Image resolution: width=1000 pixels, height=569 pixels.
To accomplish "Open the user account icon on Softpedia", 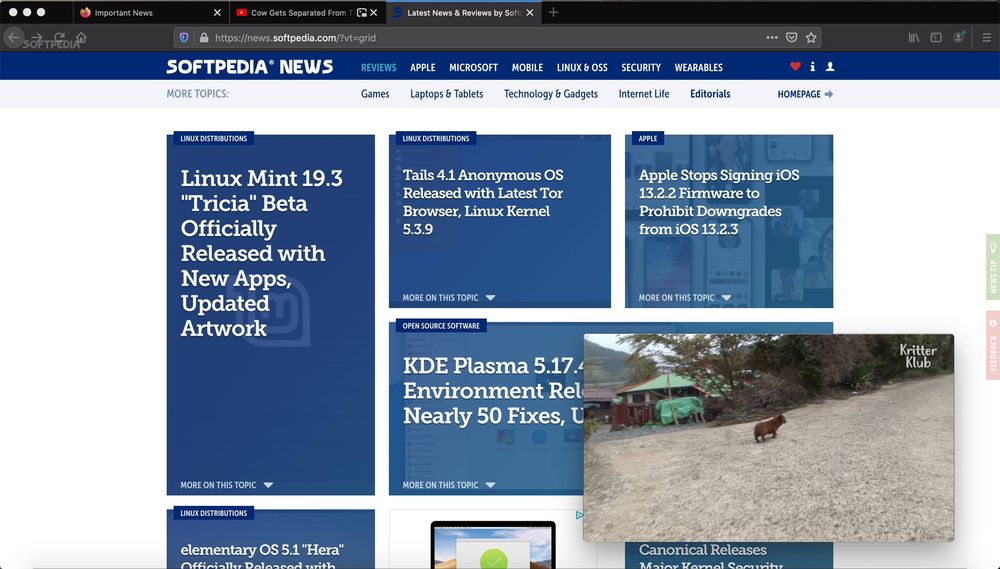I will 830,67.
